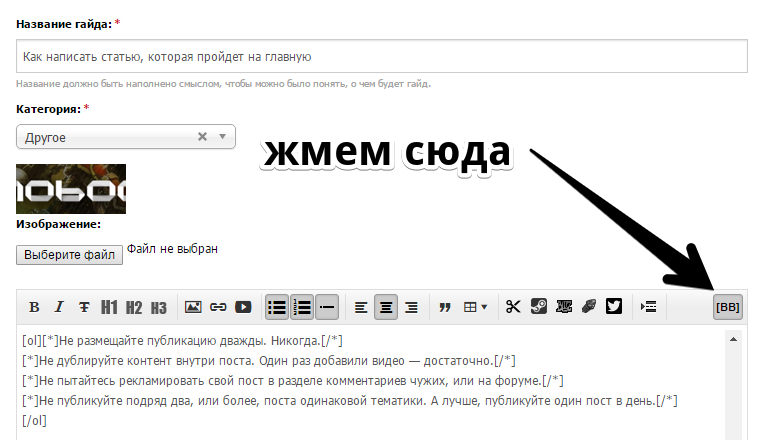
Task: Click the numbered list icon
Action: pyautogui.click(x=302, y=307)
